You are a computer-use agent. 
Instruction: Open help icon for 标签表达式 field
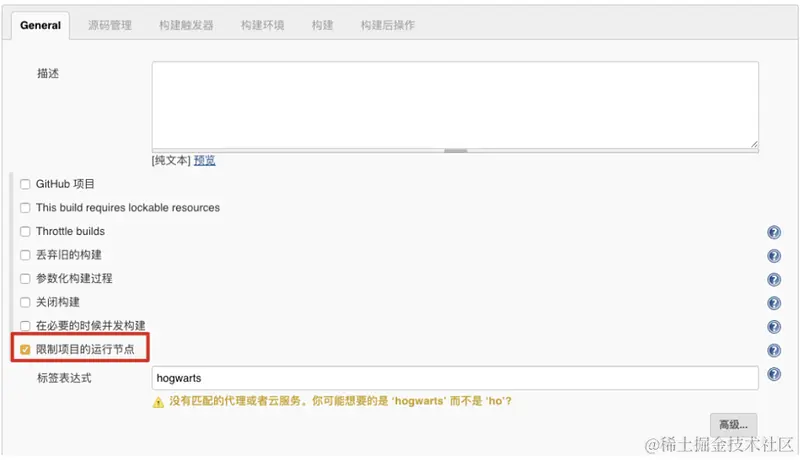point(773,374)
